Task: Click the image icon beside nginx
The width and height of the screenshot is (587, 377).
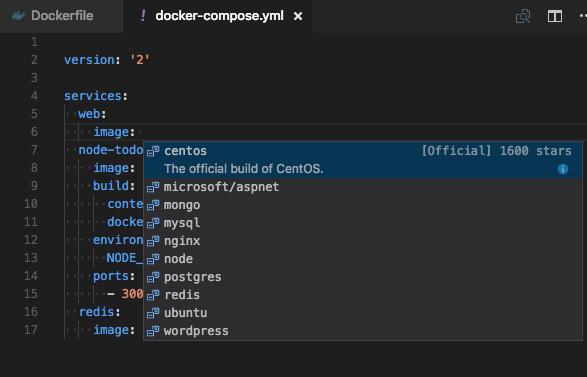Action: tap(153, 241)
